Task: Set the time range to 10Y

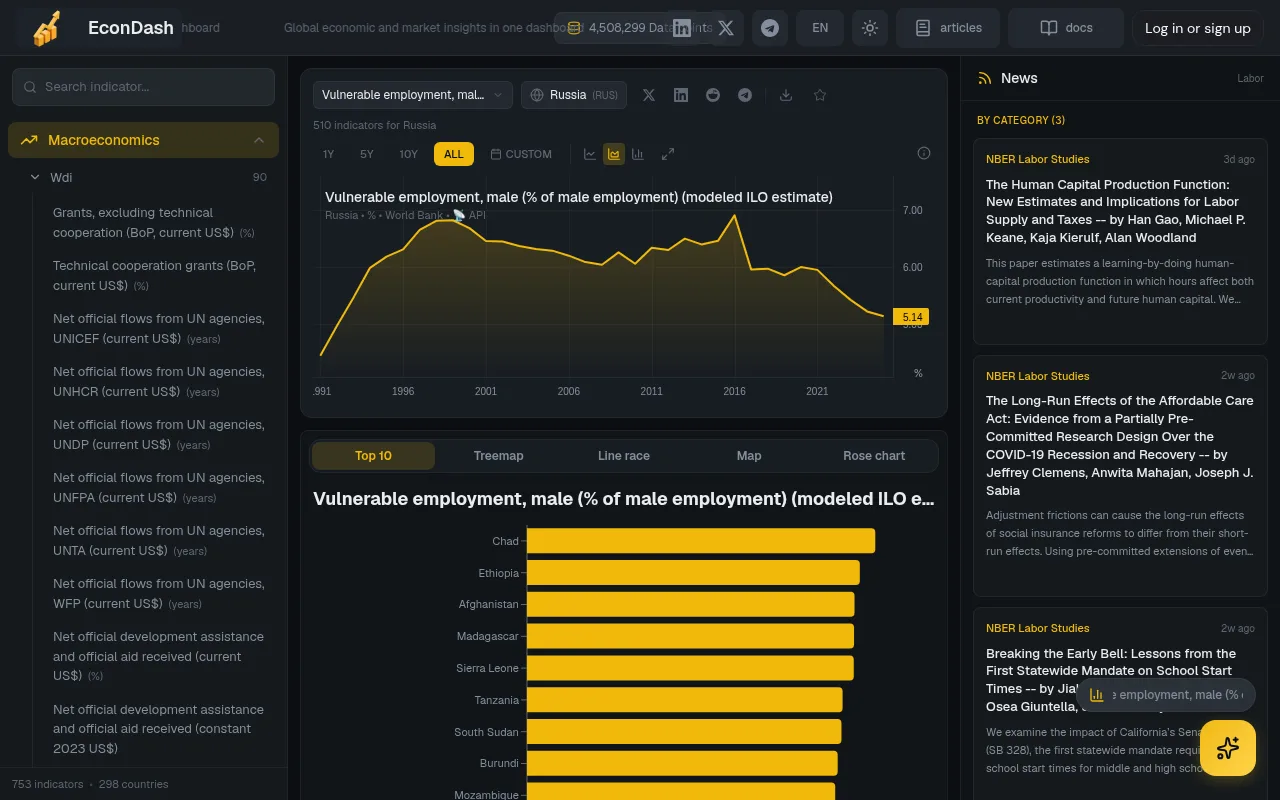Action: click(x=409, y=154)
